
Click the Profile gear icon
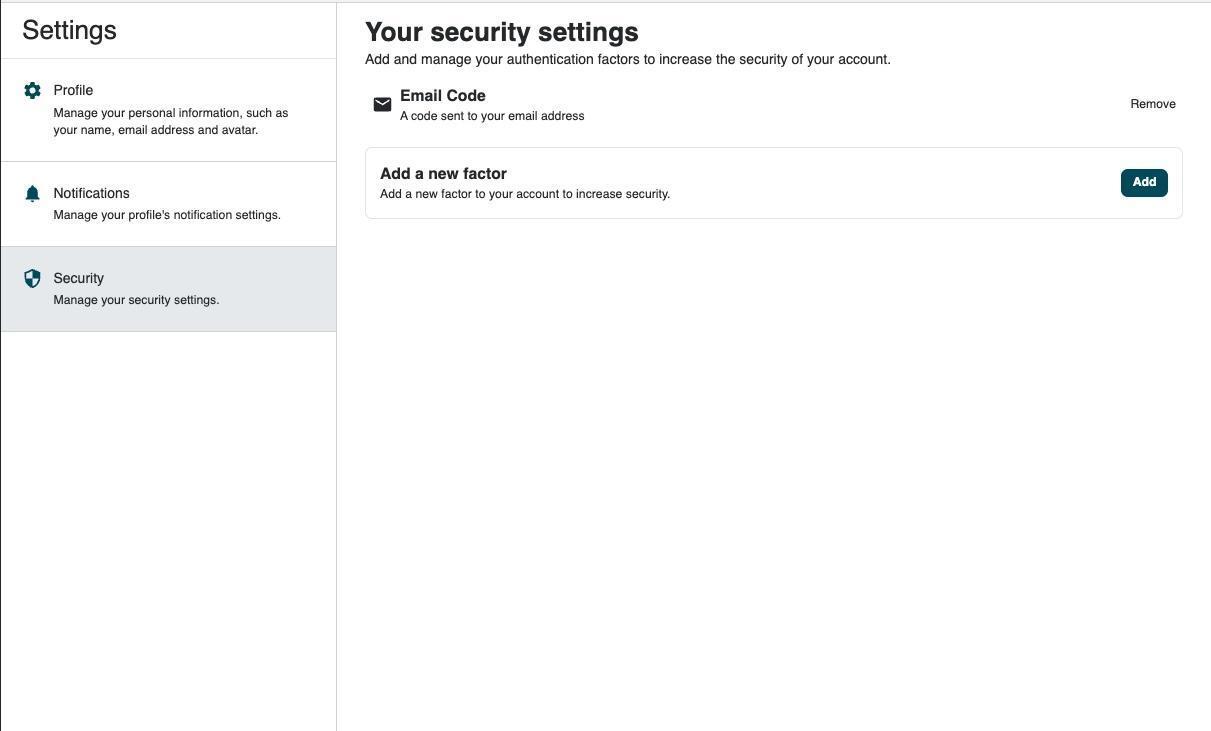pyautogui.click(x=32, y=91)
